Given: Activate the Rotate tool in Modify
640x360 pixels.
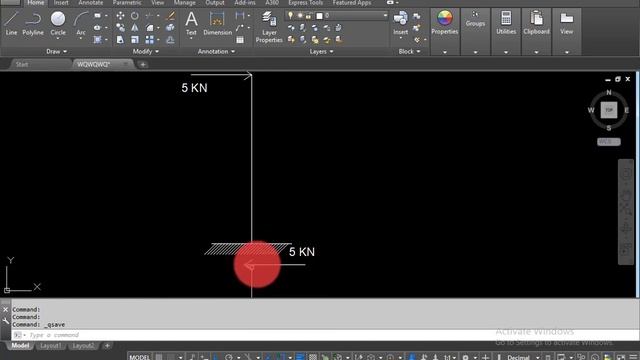Looking at the screenshot, I should click(135, 16).
